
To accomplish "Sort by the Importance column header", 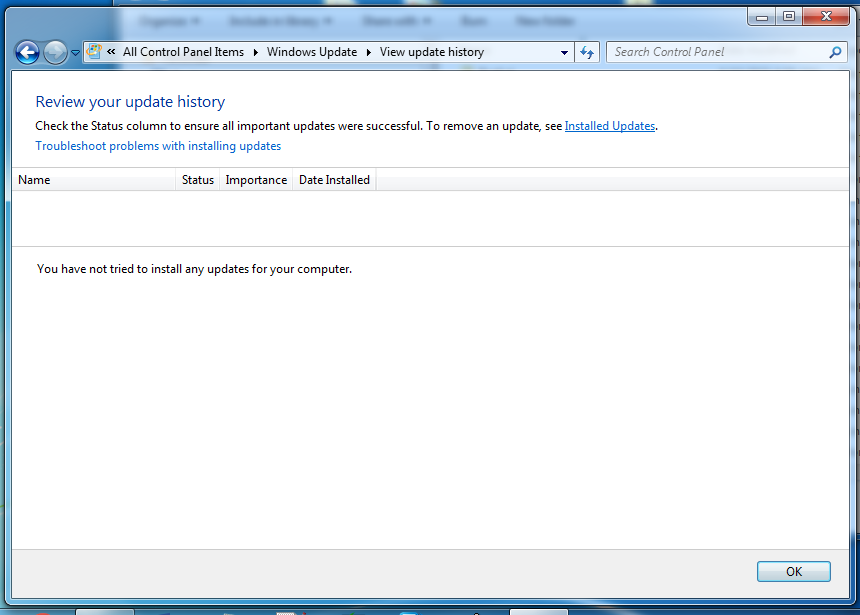I will pyautogui.click(x=256, y=180).
